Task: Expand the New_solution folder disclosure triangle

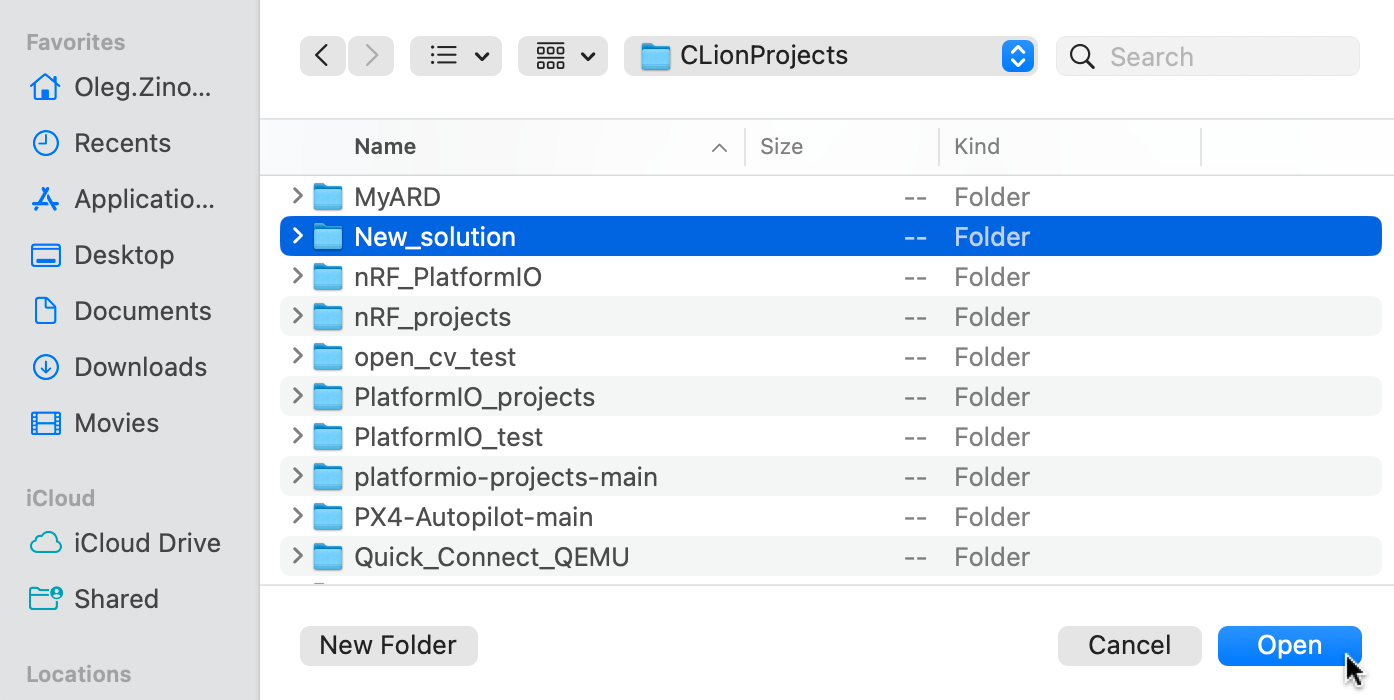Action: (x=297, y=236)
